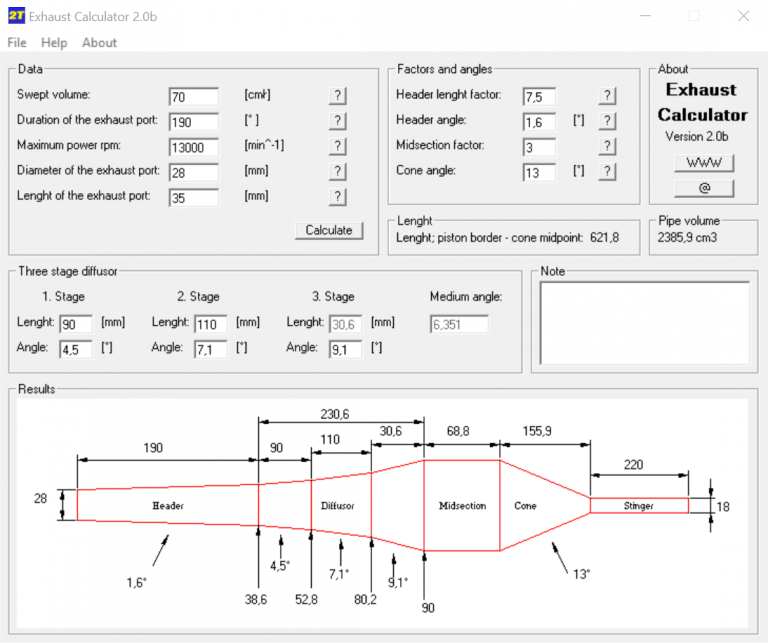Show help for Diameter of exhaust port
768x643 pixels.
pyautogui.click(x=338, y=171)
